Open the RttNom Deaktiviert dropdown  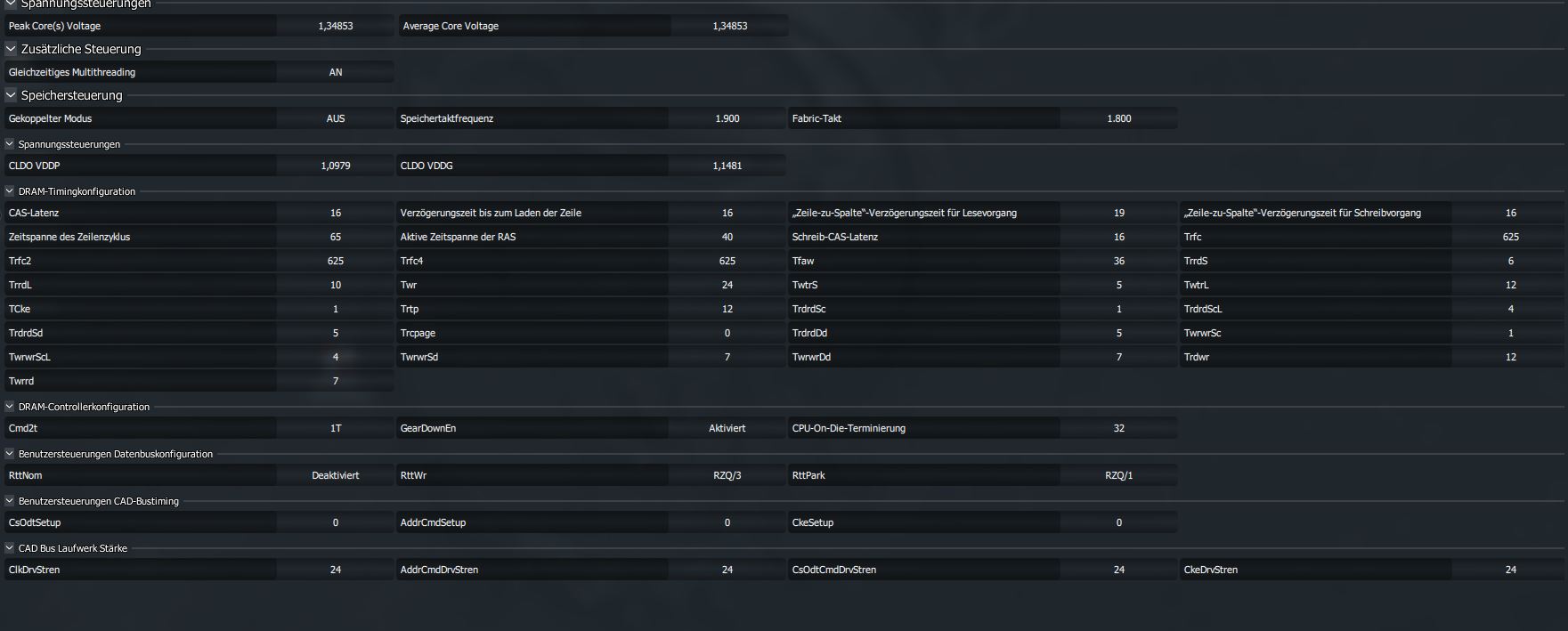tap(336, 475)
